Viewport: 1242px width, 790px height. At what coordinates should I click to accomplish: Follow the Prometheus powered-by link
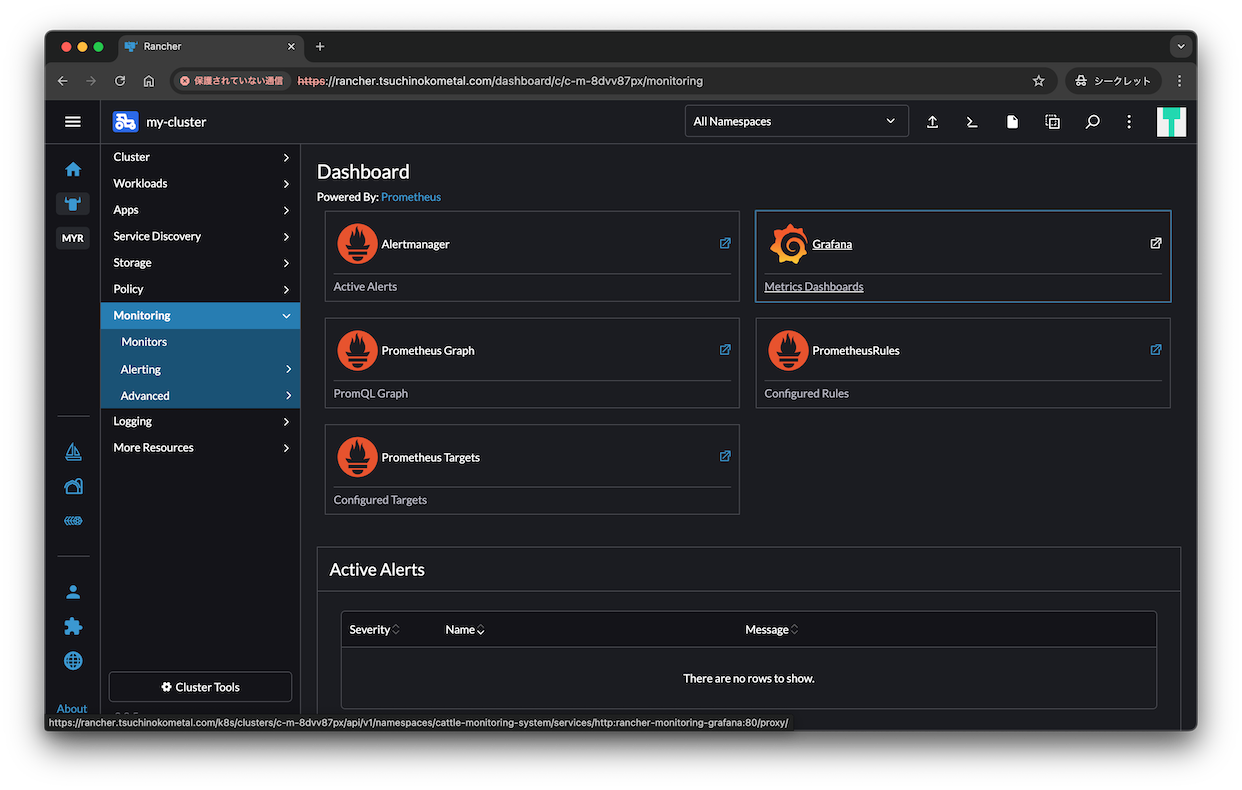411,197
